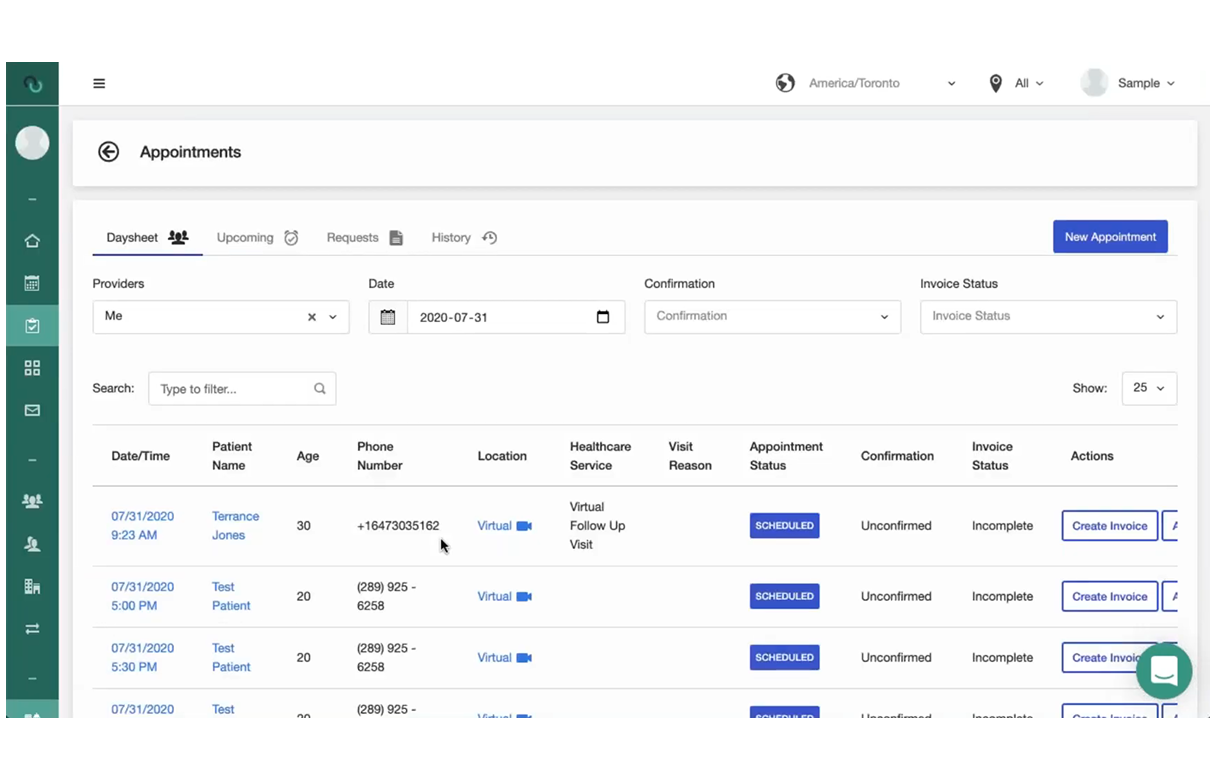Open patient Terrance Jones link
1216x780 pixels.
pyautogui.click(x=235, y=526)
